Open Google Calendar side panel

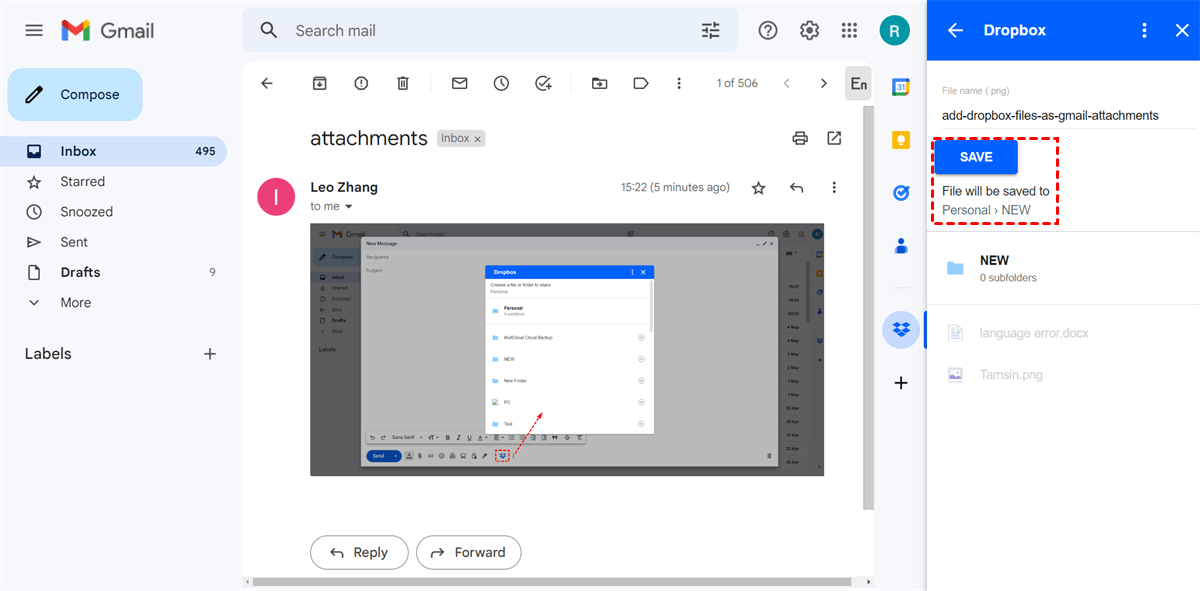point(901,87)
